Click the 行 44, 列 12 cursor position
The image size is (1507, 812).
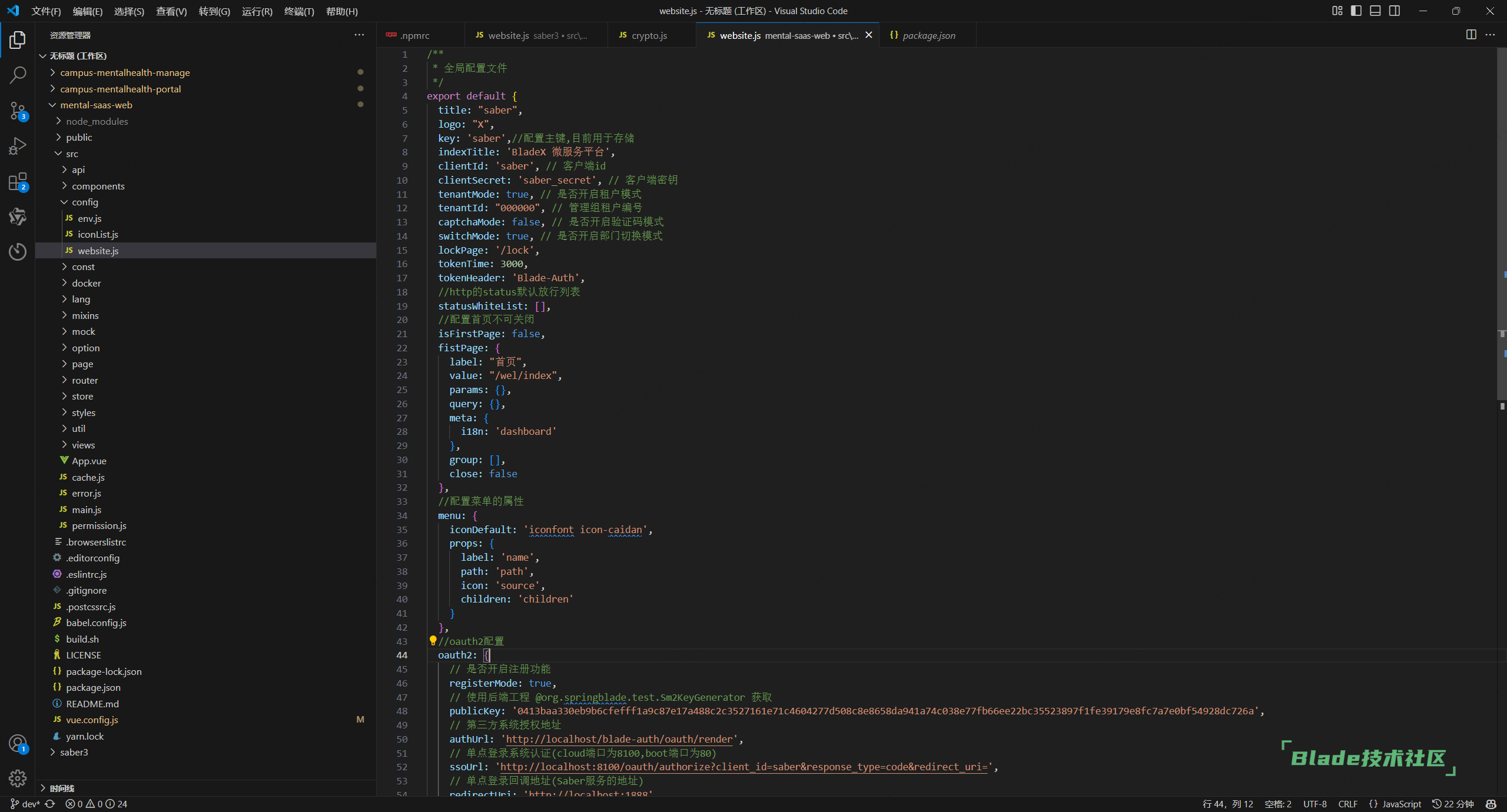coord(1227,804)
